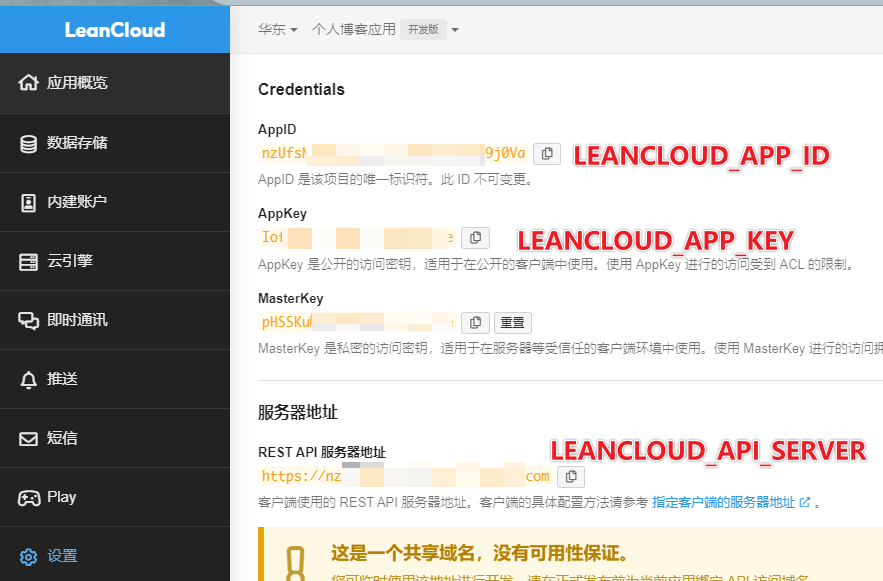This screenshot has height=581, width=883.
Task: Go to the 短信 sidebar item
Action: 62,438
